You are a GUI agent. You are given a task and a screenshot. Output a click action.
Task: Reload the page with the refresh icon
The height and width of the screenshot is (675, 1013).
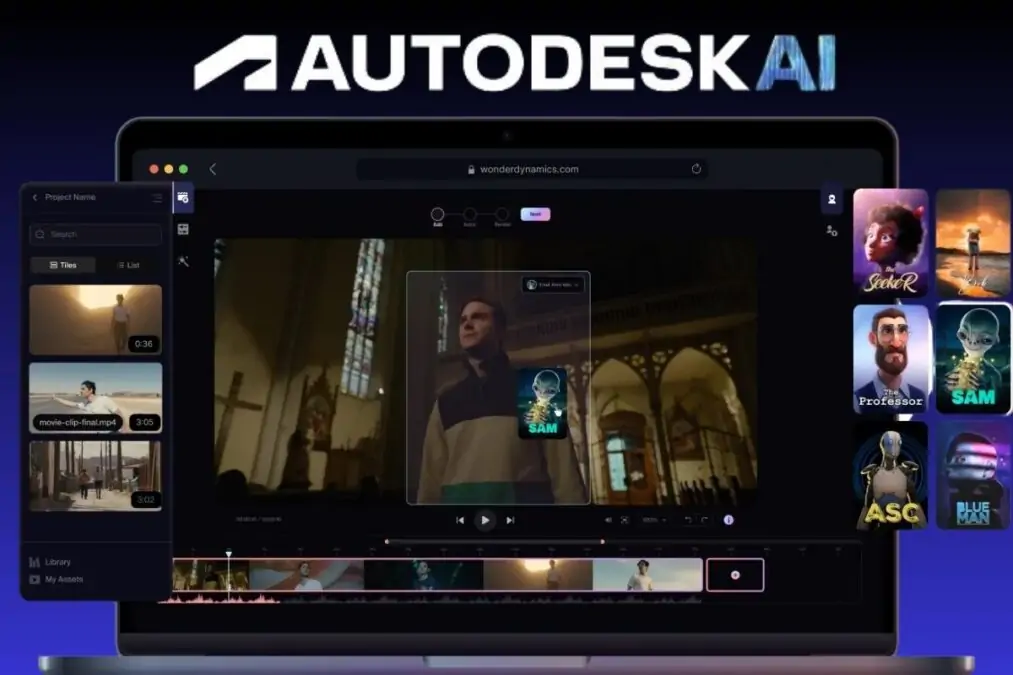(696, 169)
